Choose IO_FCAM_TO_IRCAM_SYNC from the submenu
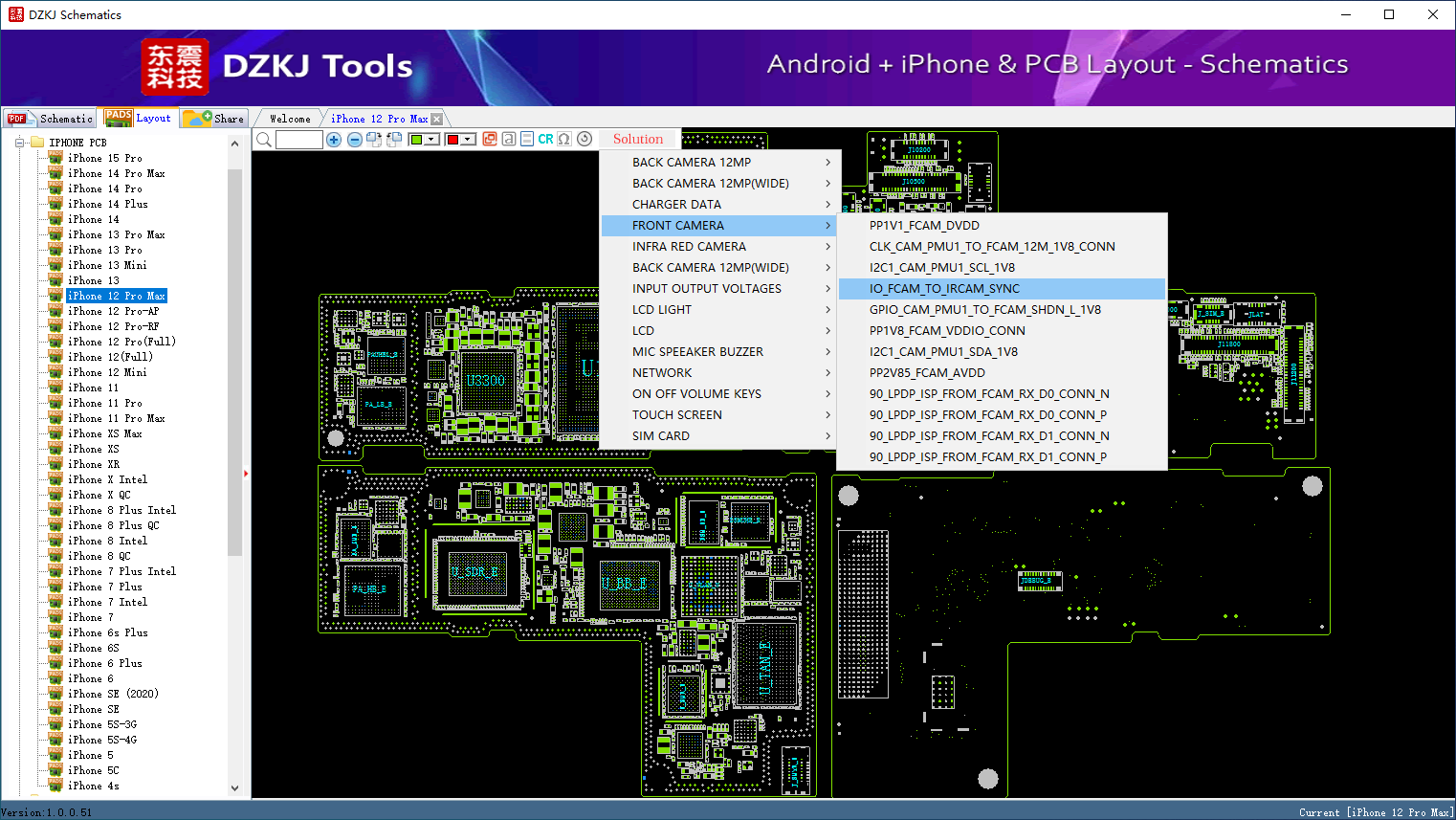The height and width of the screenshot is (820, 1456). (x=1002, y=289)
